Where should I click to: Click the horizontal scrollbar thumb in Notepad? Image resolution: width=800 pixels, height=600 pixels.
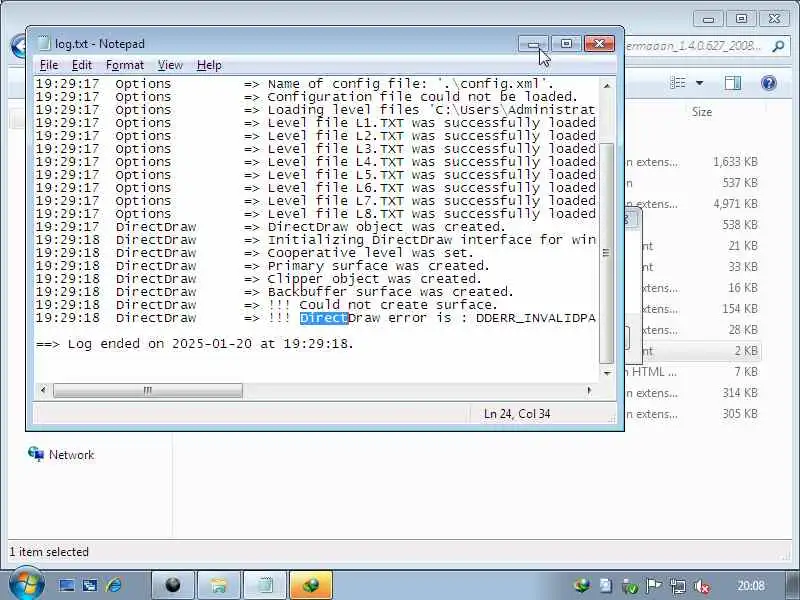(148, 390)
